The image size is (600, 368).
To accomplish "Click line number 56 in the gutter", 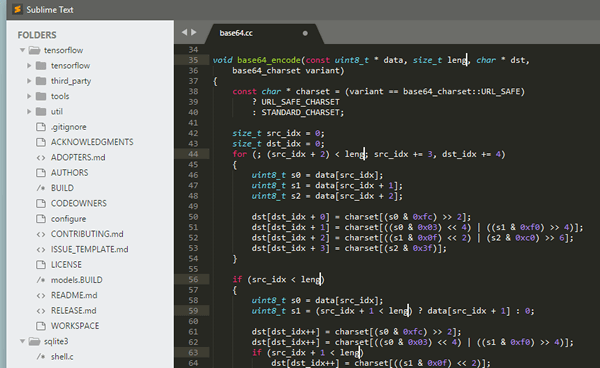I will (x=193, y=280).
